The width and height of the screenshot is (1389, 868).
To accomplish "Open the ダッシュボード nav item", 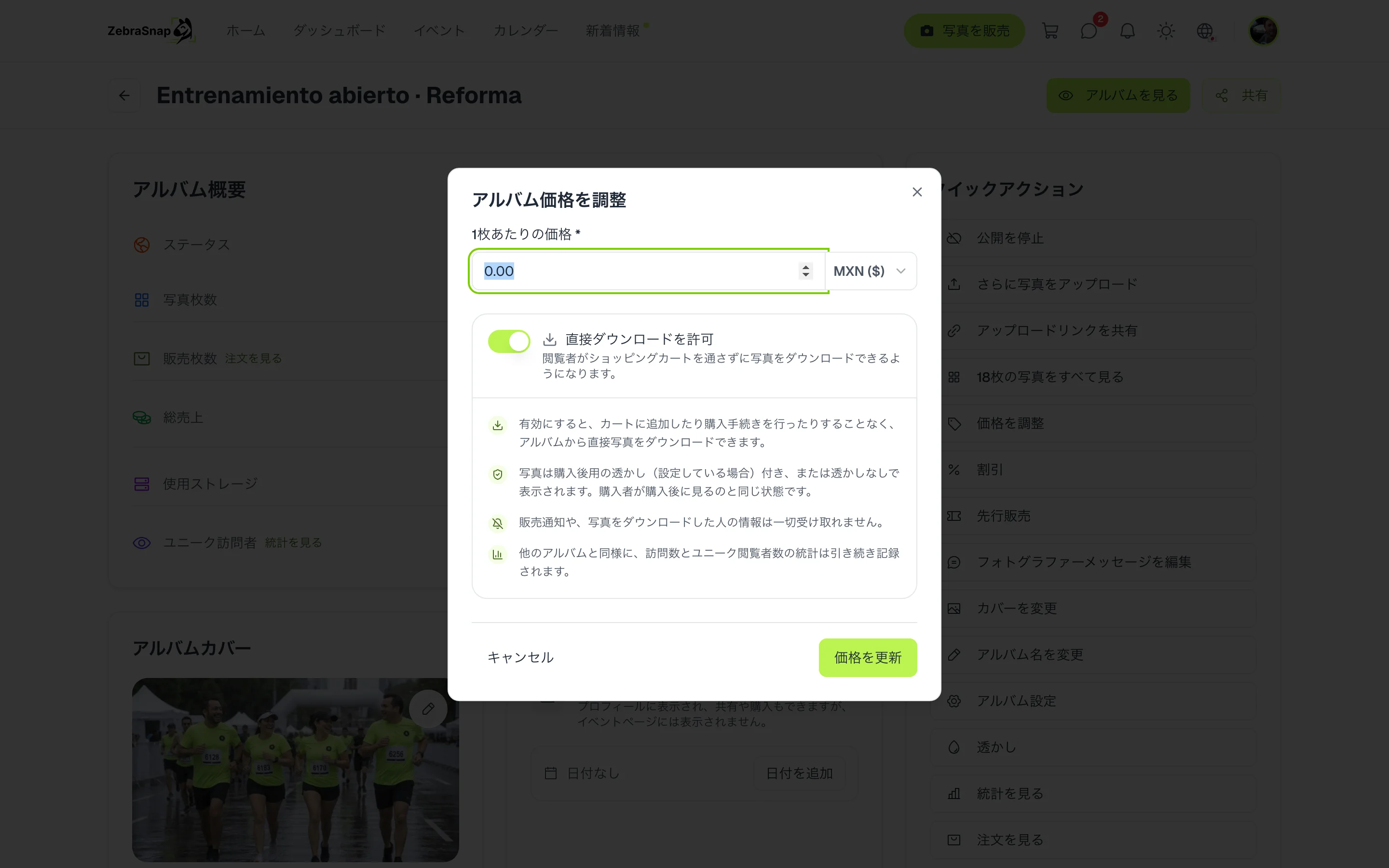I will click(339, 30).
